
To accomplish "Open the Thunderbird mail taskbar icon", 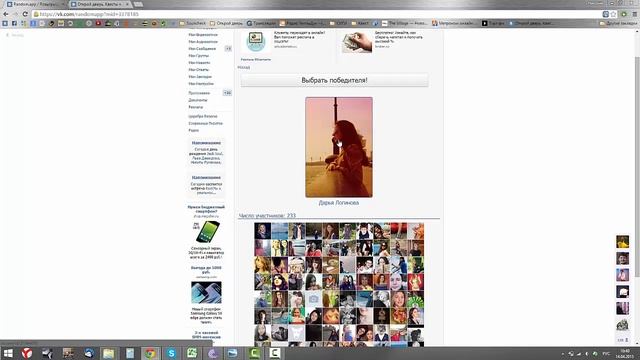I will coord(89,353).
